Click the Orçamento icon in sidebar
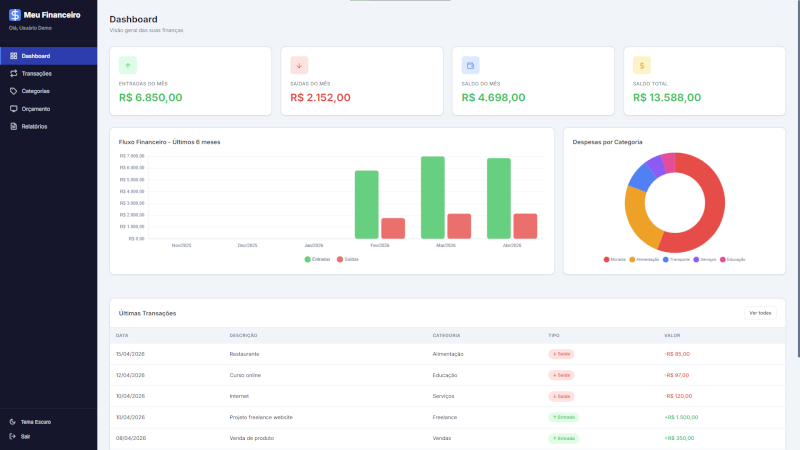 pos(14,109)
